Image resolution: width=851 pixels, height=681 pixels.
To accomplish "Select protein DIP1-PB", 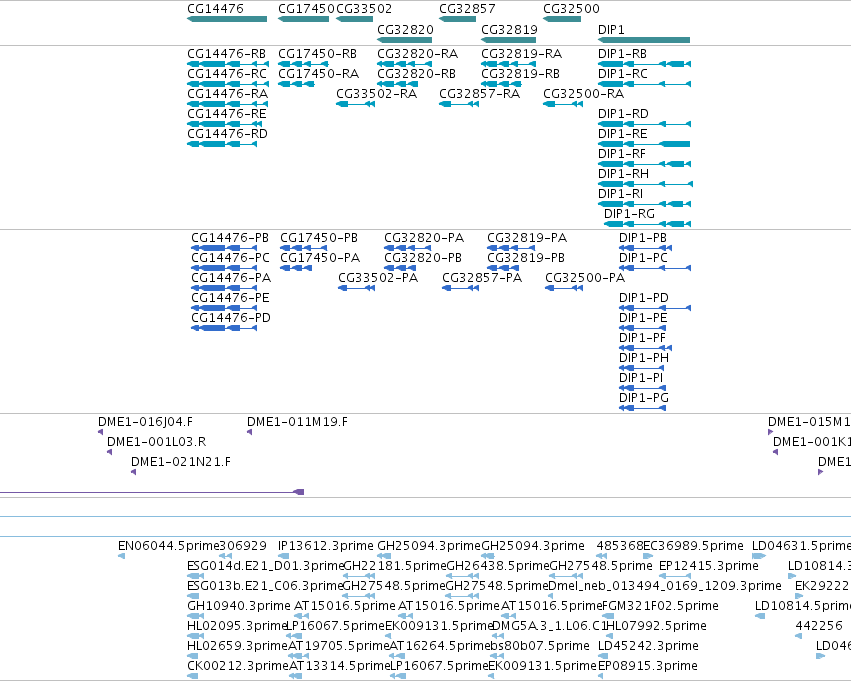I will (x=643, y=238).
